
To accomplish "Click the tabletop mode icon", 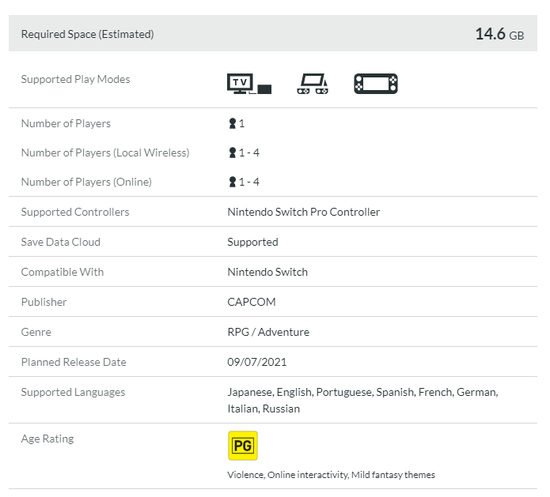I will pos(313,83).
